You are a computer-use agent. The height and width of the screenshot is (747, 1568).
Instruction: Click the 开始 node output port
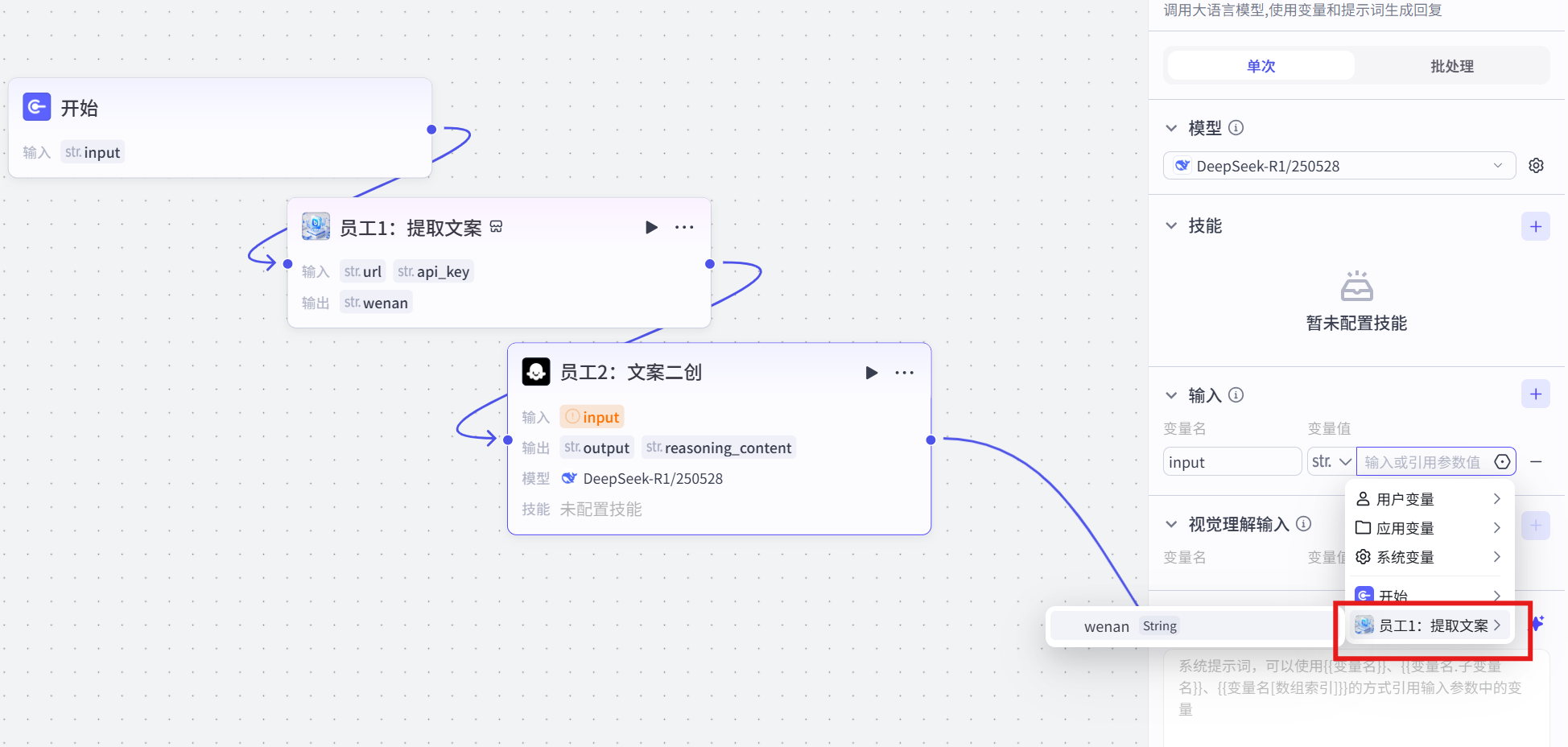(x=431, y=130)
